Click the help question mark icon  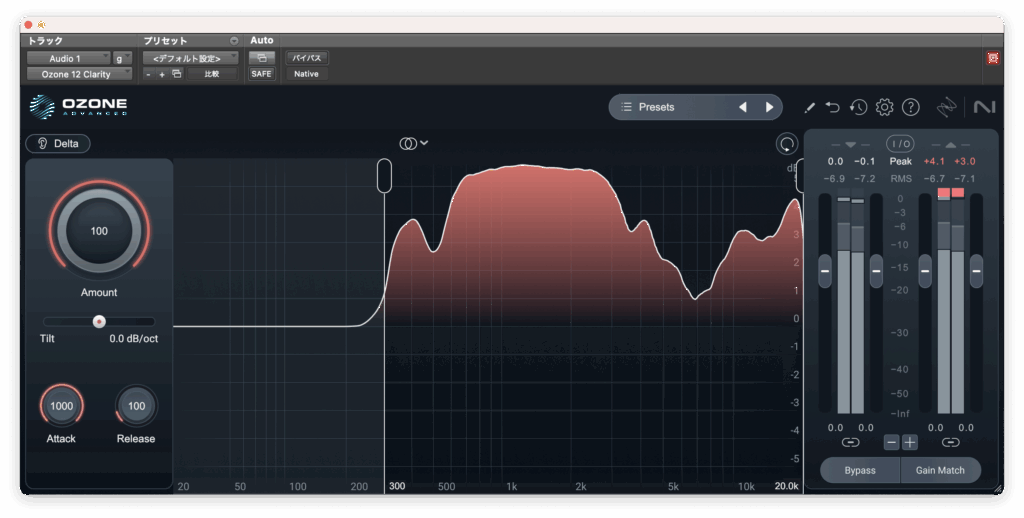point(910,107)
